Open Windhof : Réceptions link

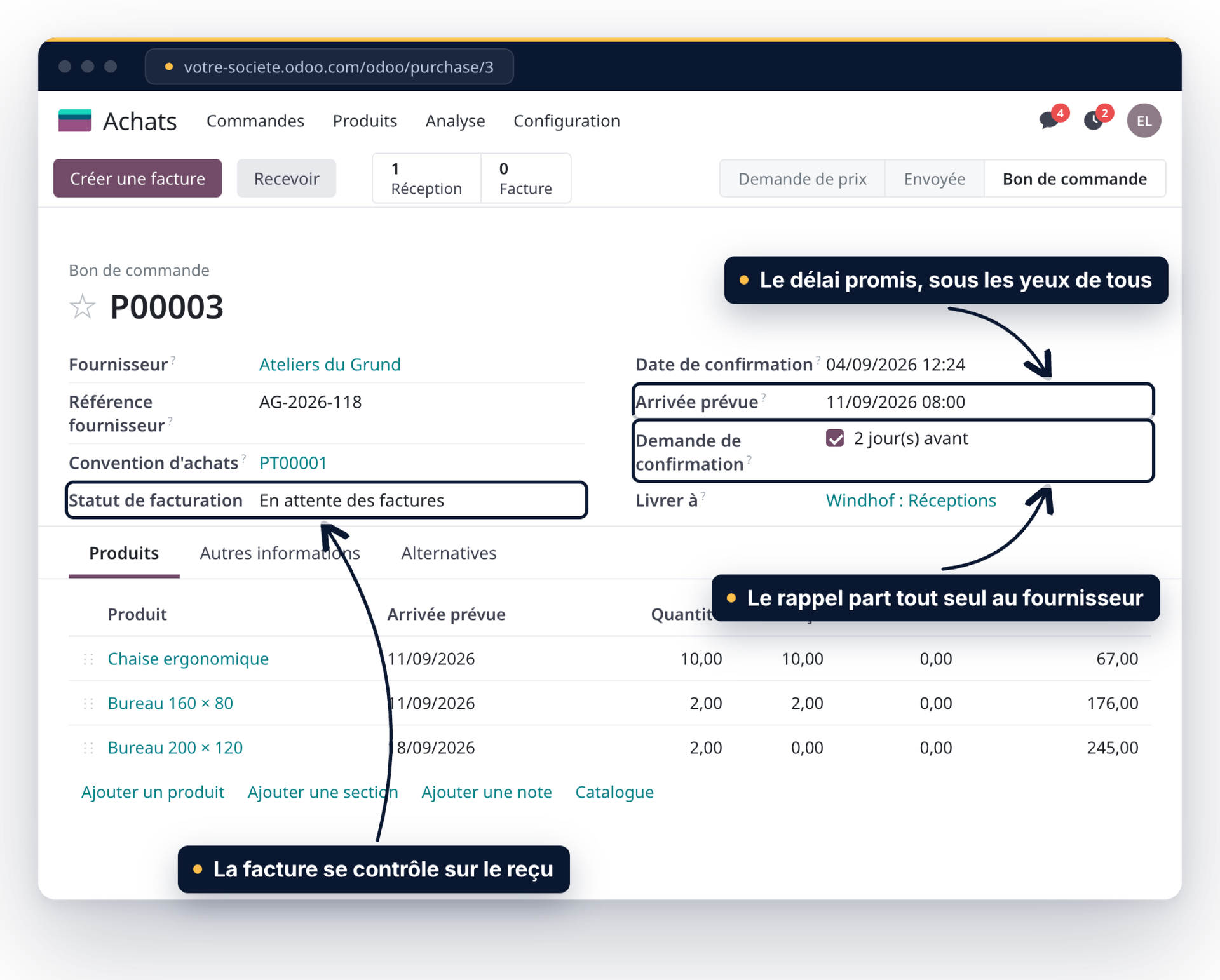pyautogui.click(x=911, y=500)
